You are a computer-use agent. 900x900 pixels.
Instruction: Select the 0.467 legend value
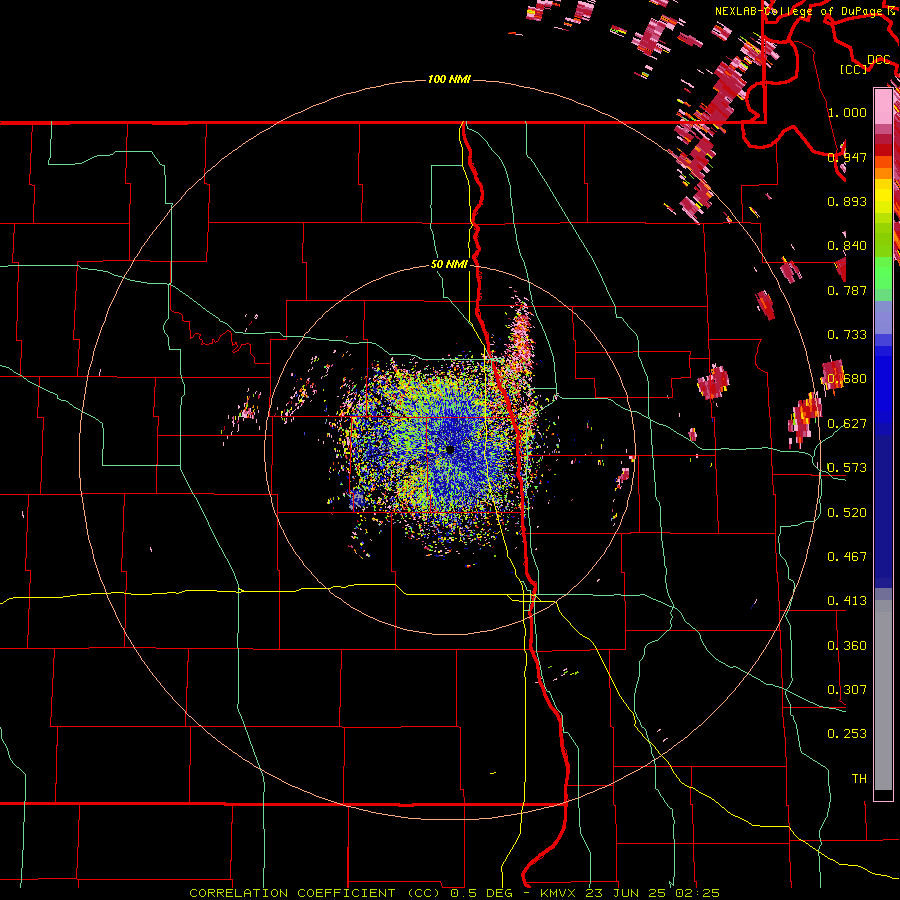pos(847,557)
